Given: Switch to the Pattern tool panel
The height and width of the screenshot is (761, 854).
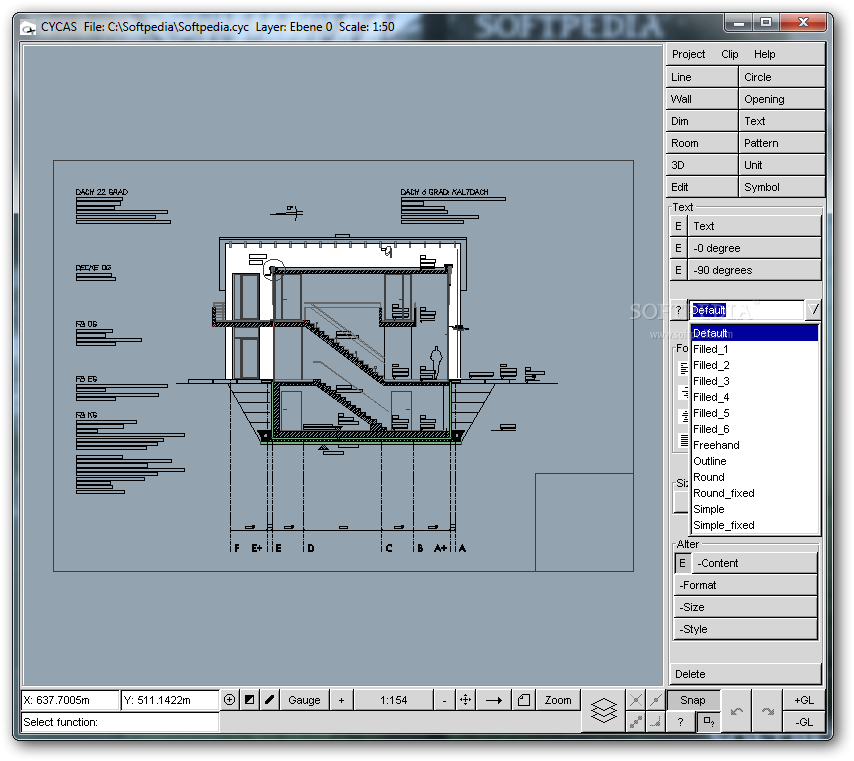Looking at the screenshot, I should [782, 143].
